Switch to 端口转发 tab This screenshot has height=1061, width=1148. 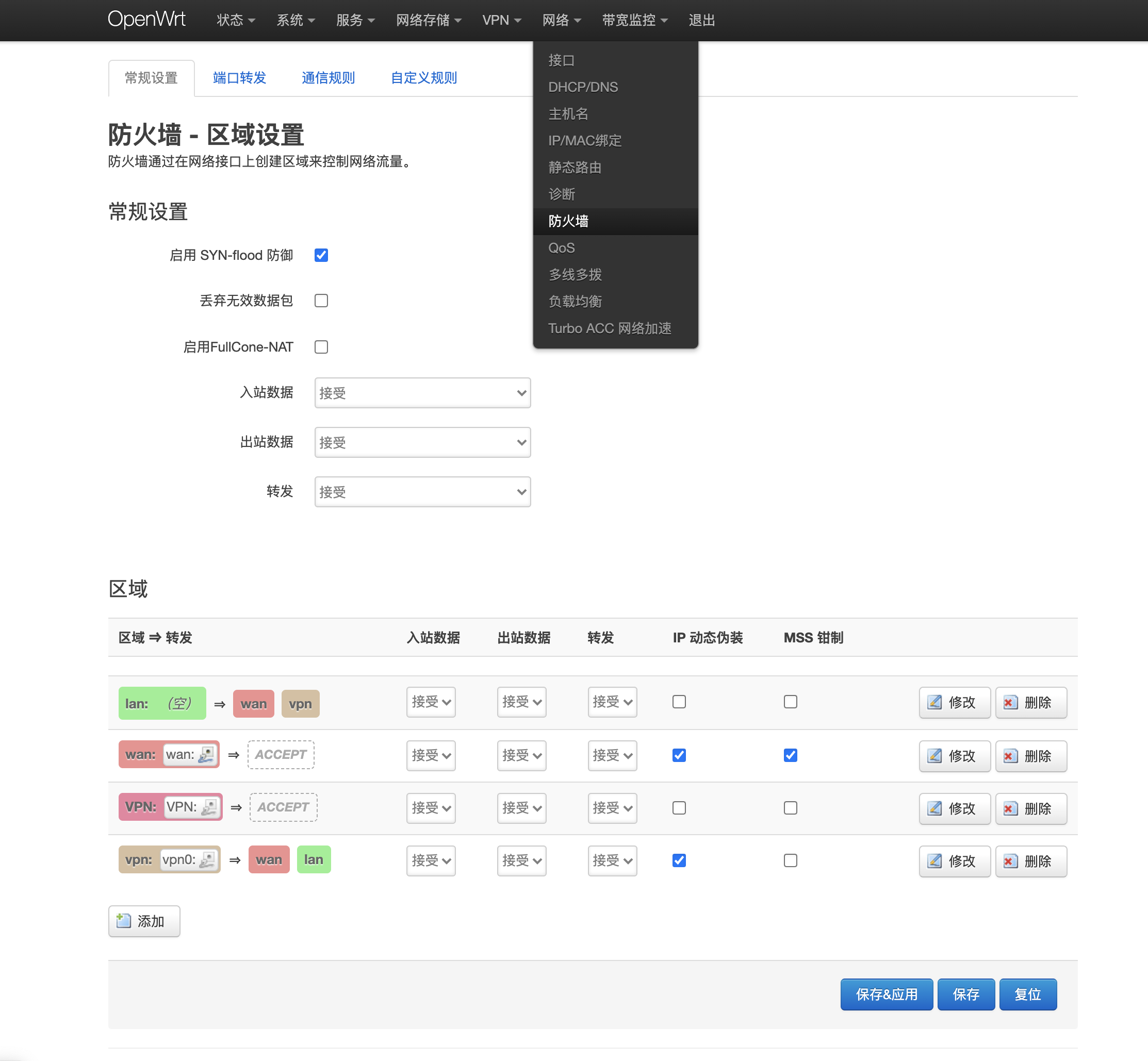239,77
